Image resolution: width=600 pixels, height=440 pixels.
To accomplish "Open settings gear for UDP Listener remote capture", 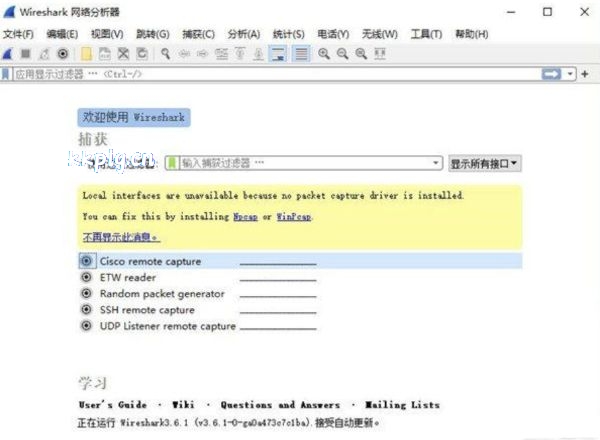I will pyautogui.click(x=86, y=326).
